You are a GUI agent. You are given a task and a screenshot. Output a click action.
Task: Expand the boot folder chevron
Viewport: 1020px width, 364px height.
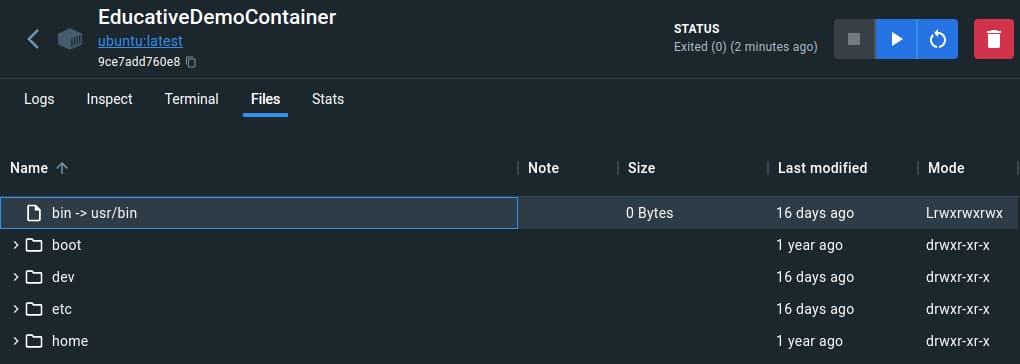pyautogui.click(x=16, y=246)
